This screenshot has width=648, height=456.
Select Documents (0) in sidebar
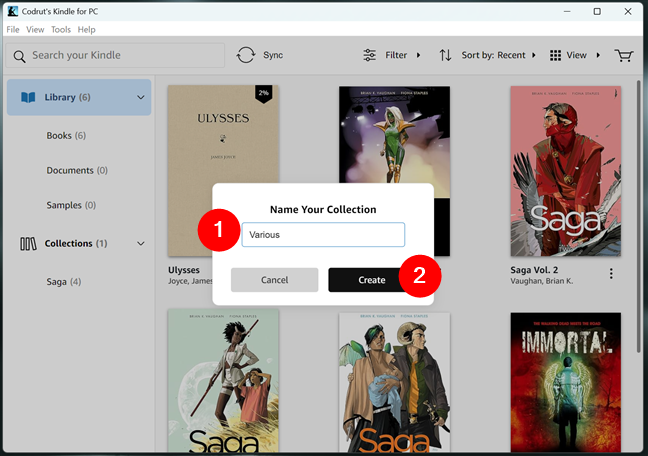(77, 170)
